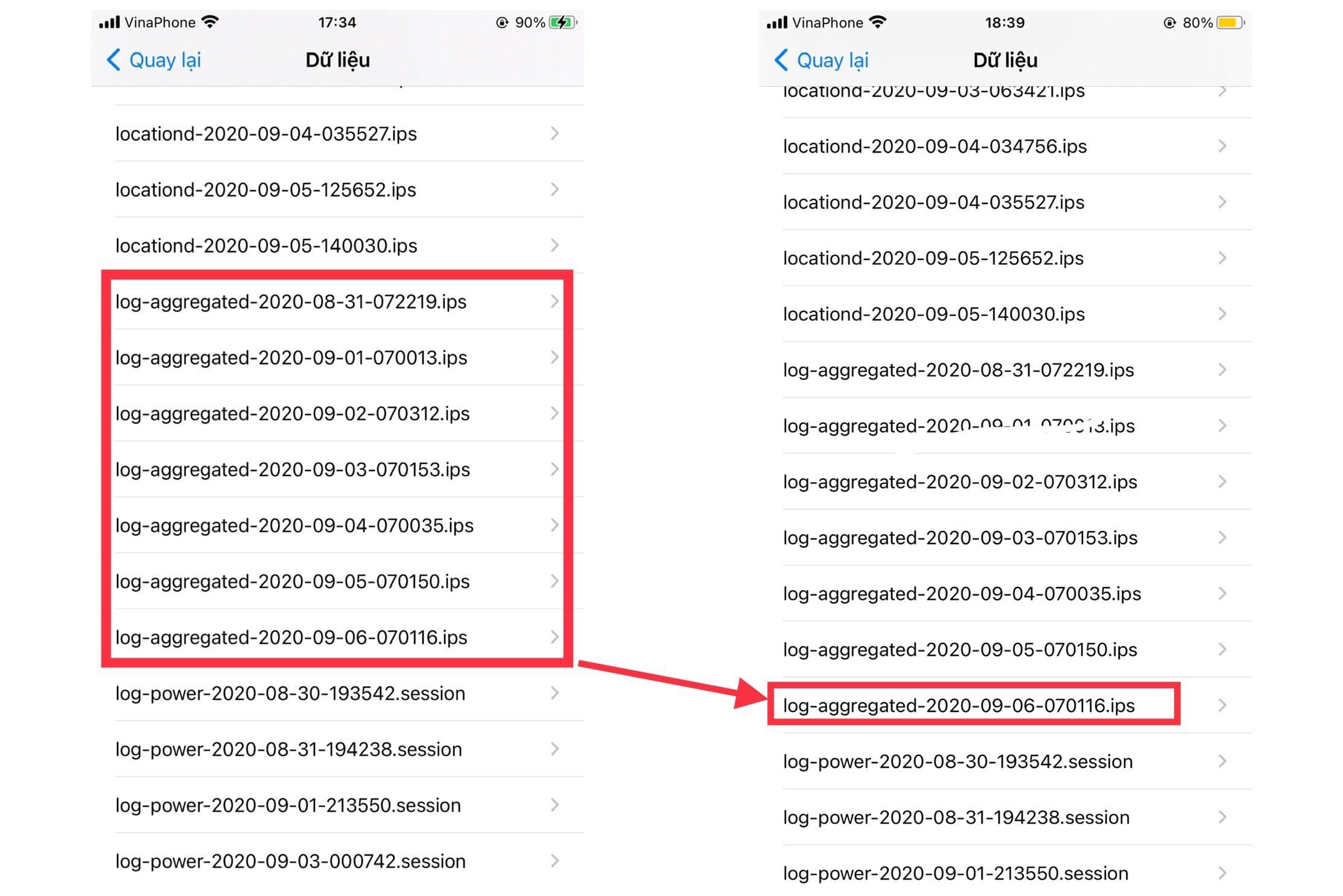Tap the back chevron icon in the 18:39 screen

tap(781, 60)
